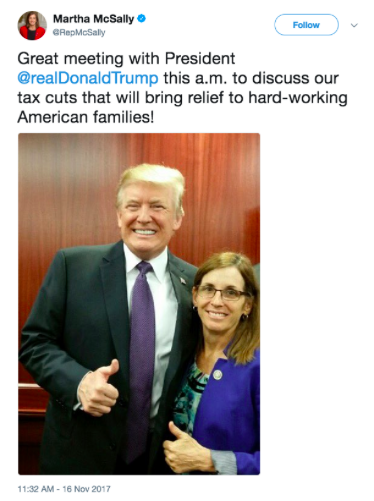Click the 'American families!' tweet text
This screenshot has width=374, height=501.
[86, 117]
